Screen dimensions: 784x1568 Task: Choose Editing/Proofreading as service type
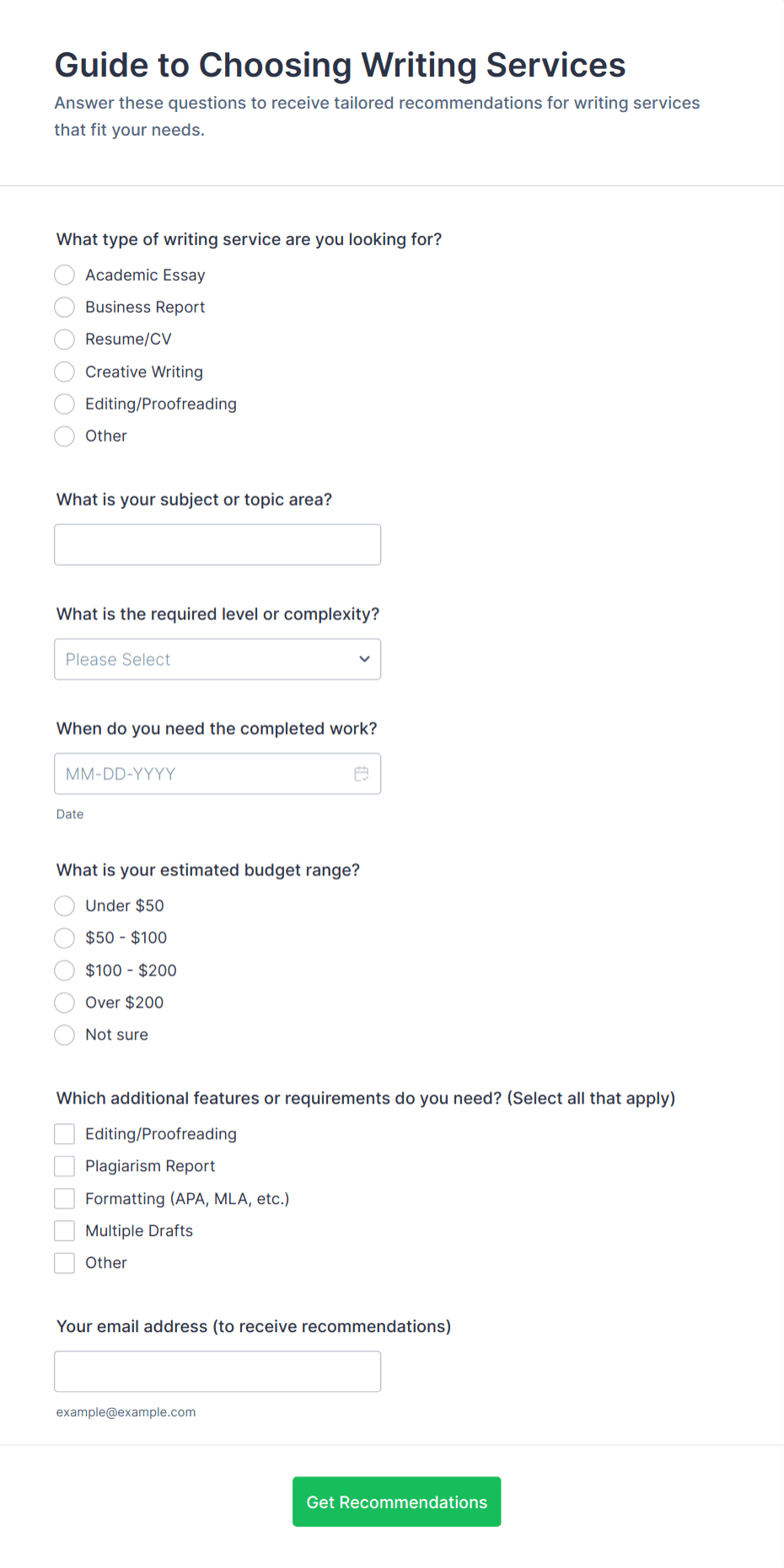pyautogui.click(x=64, y=404)
